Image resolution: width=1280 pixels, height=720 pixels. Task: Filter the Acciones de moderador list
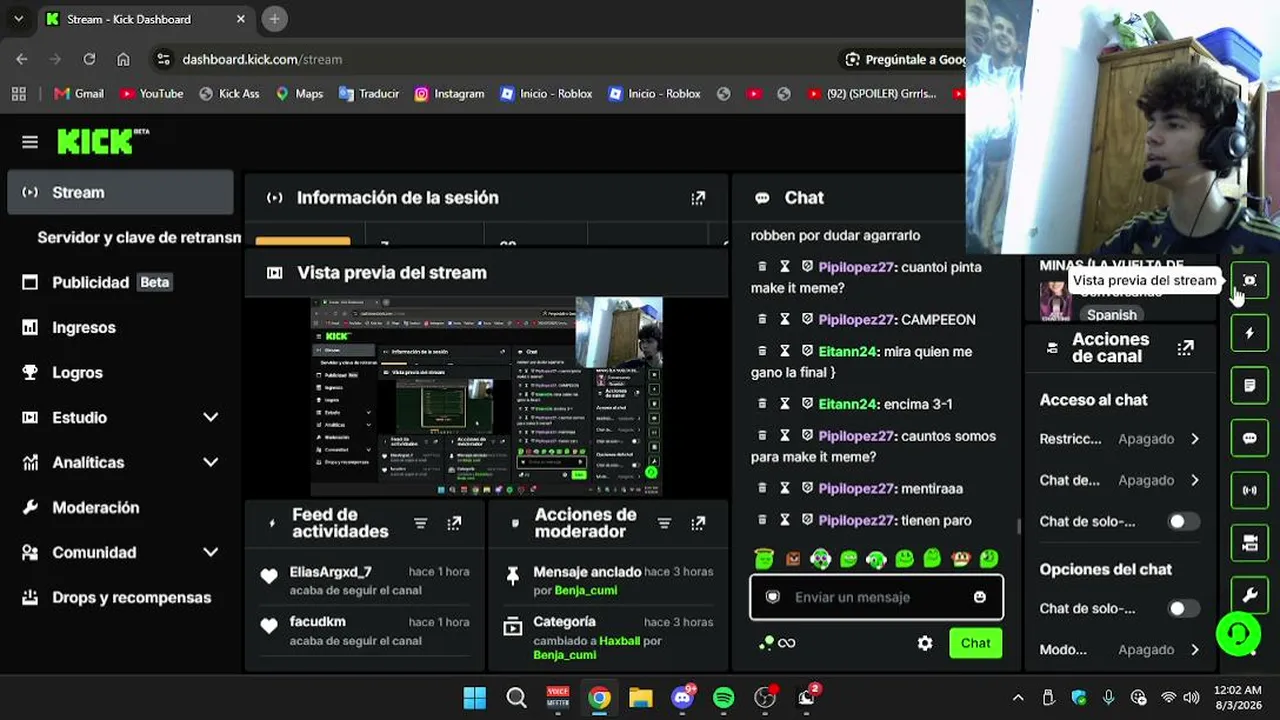[664, 523]
